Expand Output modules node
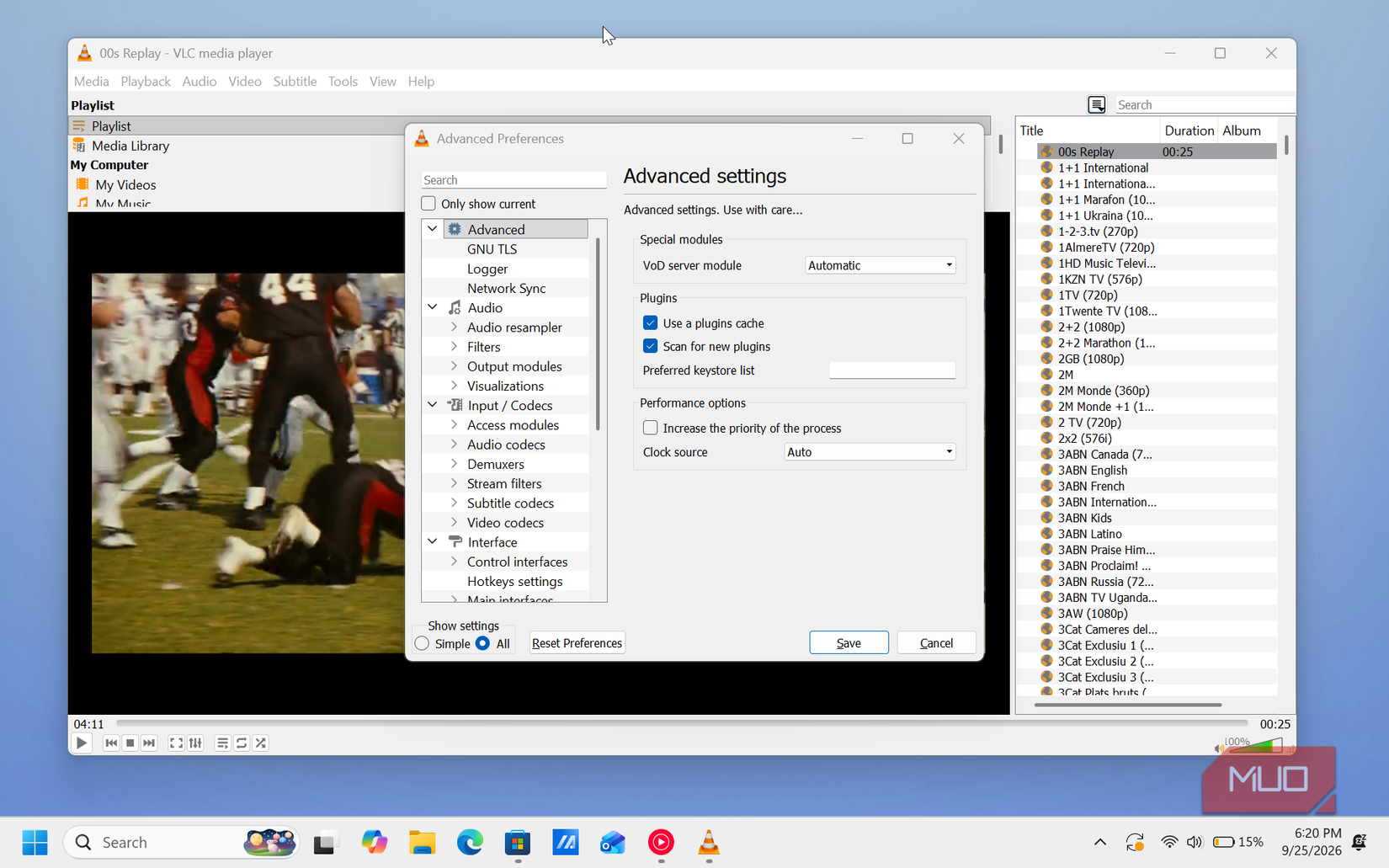The image size is (1389, 868). (x=454, y=366)
